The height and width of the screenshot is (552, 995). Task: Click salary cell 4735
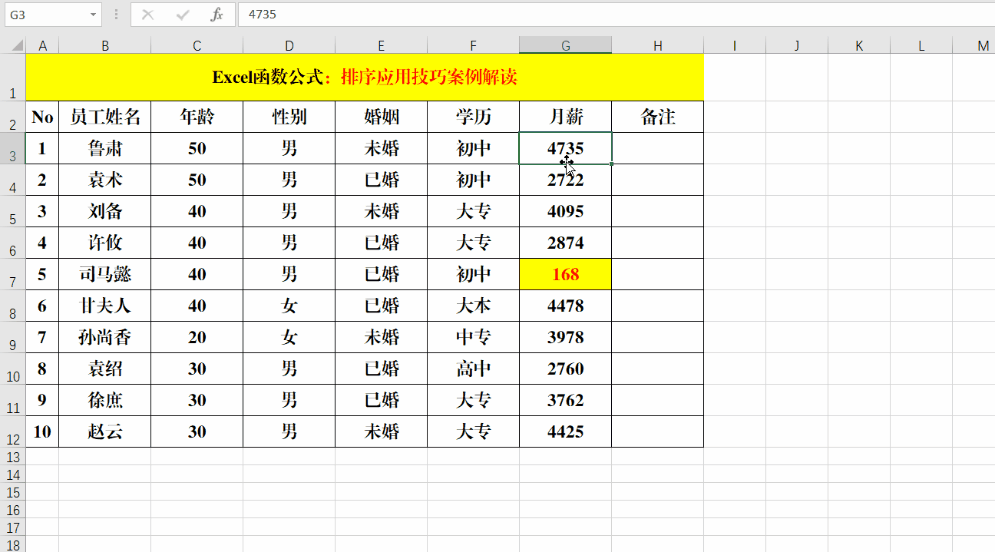(565, 148)
